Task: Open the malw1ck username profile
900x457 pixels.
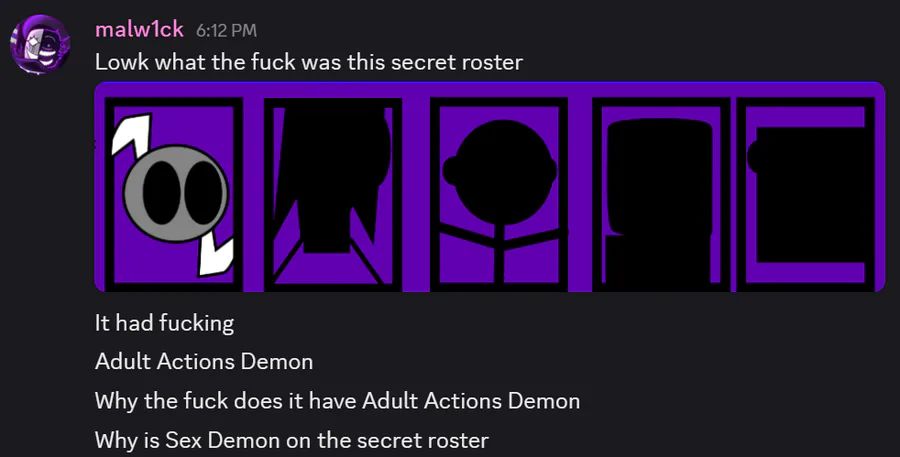Action: (139, 29)
